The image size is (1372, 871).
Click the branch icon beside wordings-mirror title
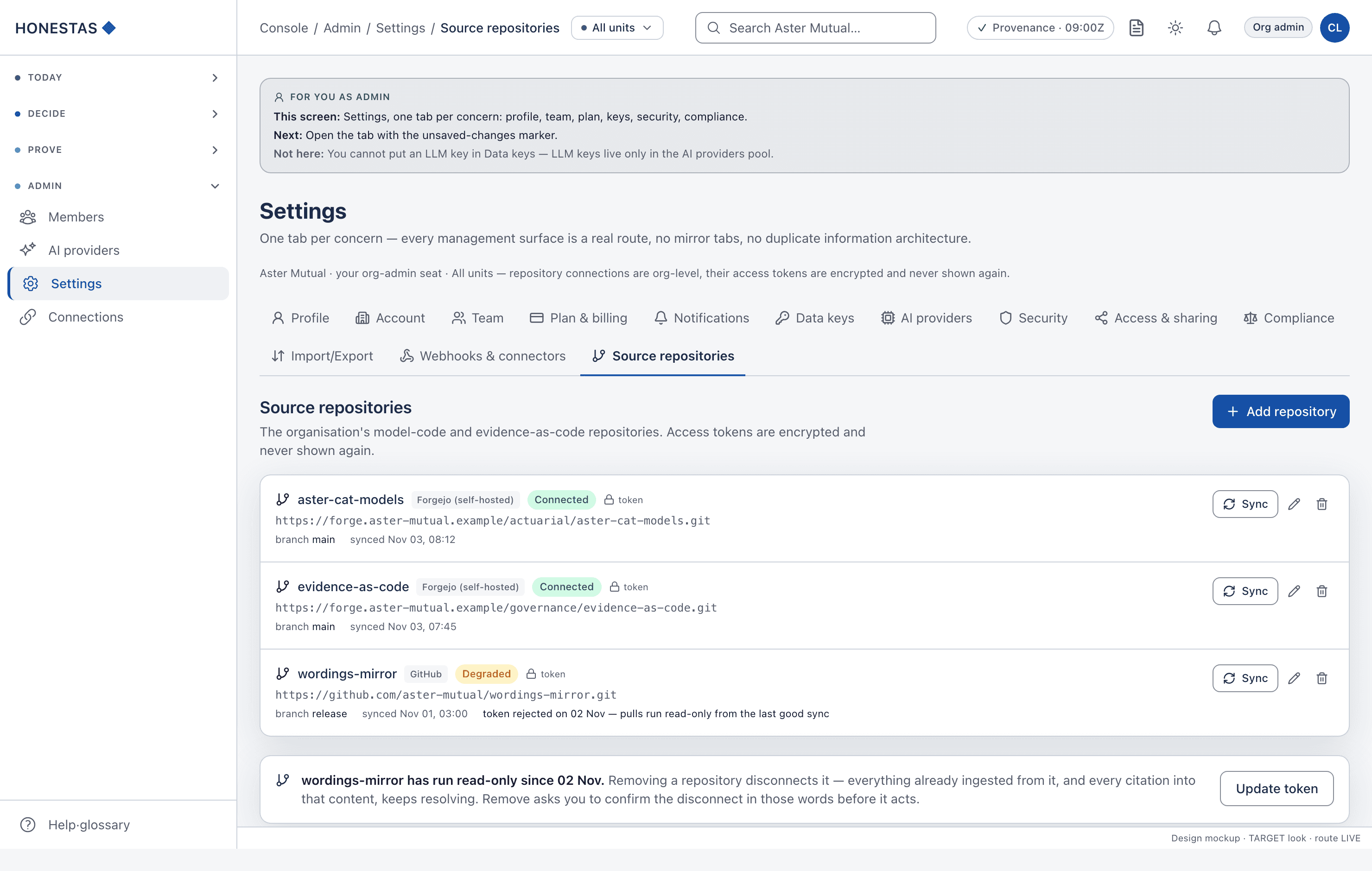[x=283, y=674]
